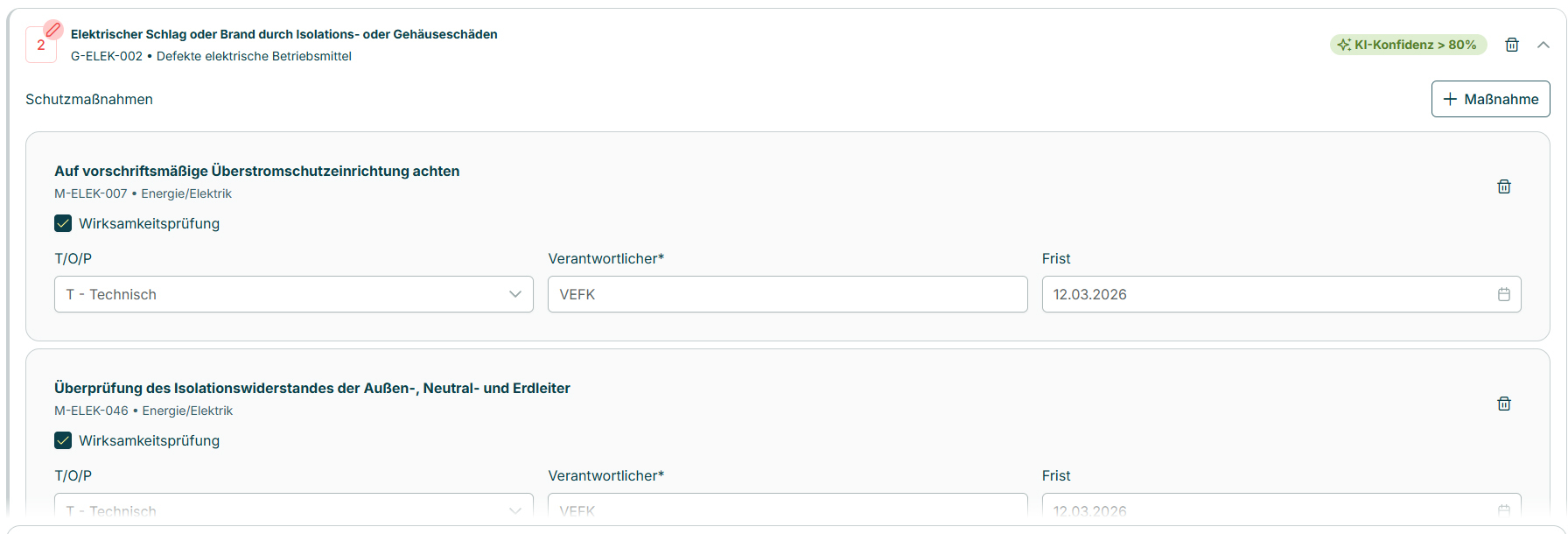This screenshot has height=534, width=1568.
Task: Click the trash icon for measure M-ELEK-007
Action: pos(1504,186)
